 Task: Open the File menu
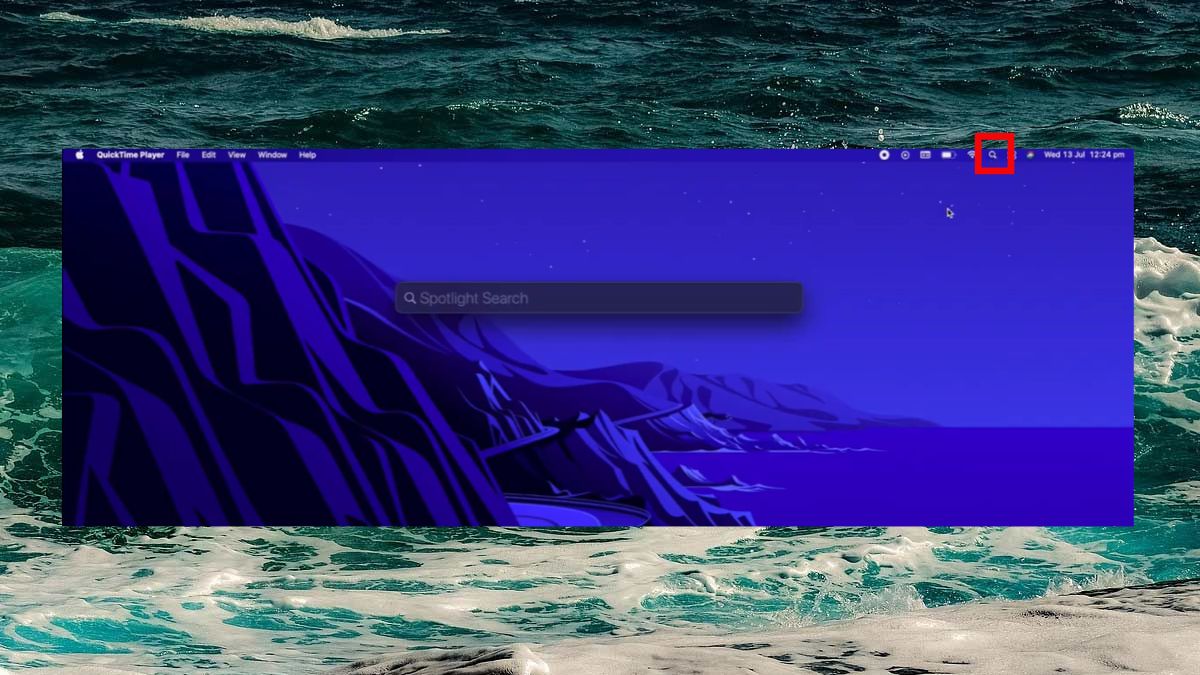(183, 155)
